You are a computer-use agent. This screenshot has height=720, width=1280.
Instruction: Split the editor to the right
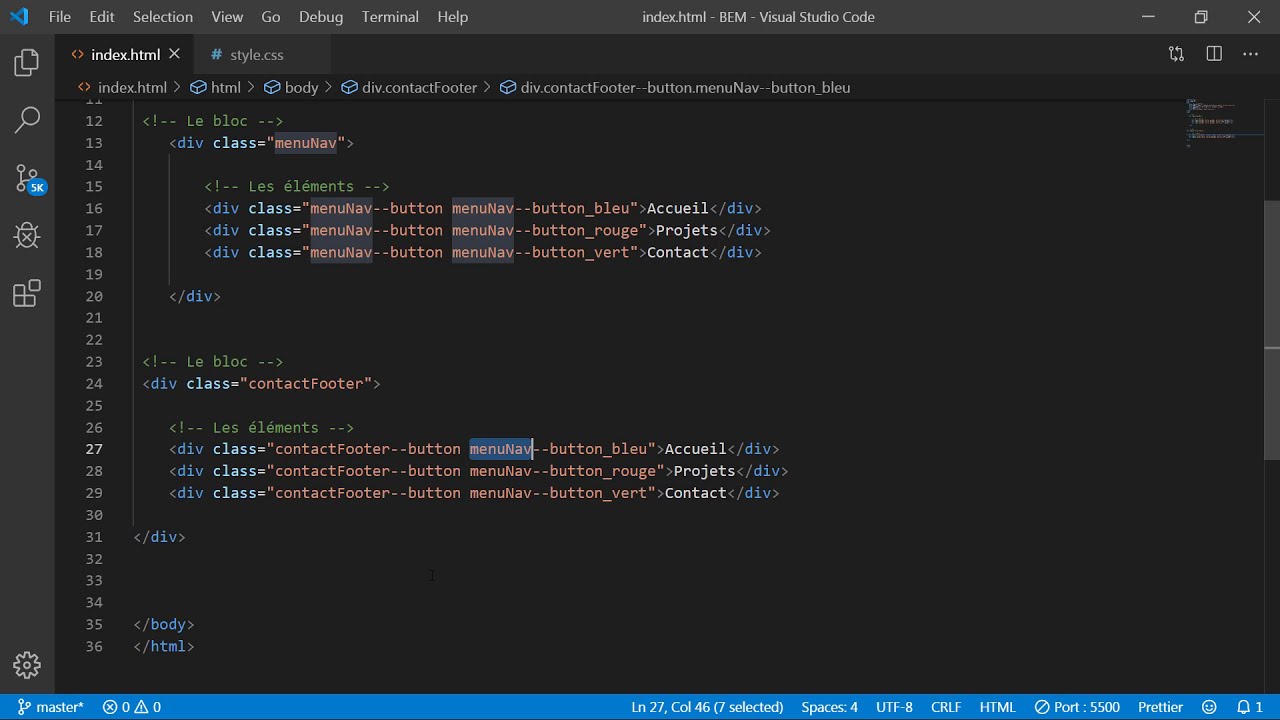point(1214,54)
